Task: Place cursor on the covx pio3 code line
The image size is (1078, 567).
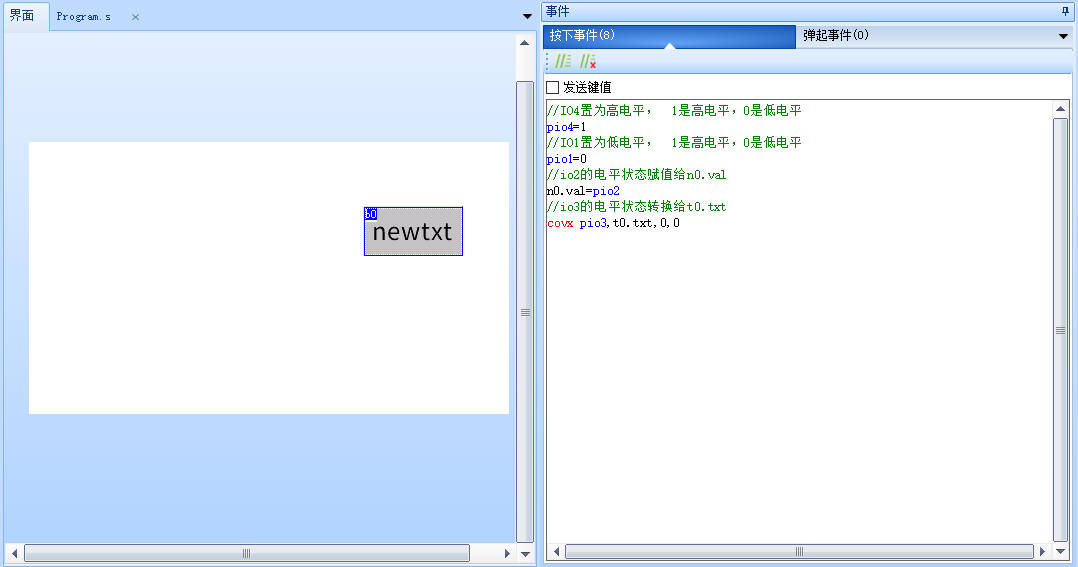Action: coord(614,223)
